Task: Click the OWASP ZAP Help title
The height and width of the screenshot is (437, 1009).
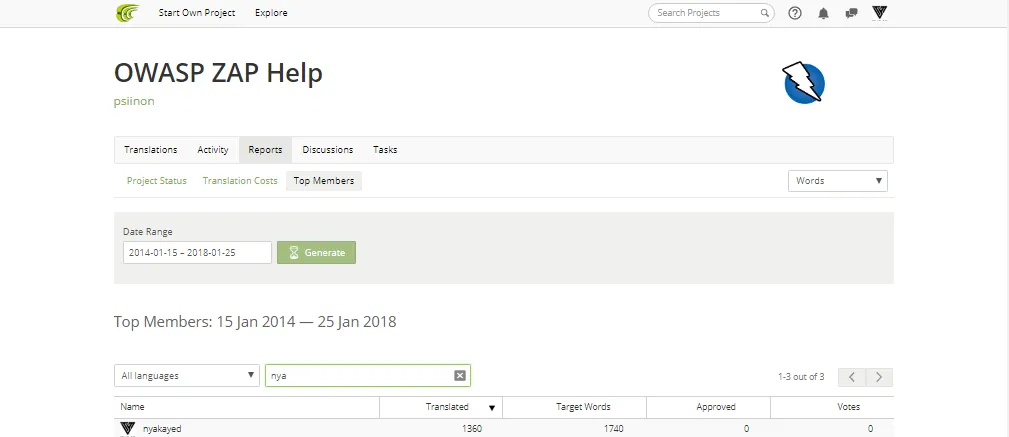Action: pos(218,73)
